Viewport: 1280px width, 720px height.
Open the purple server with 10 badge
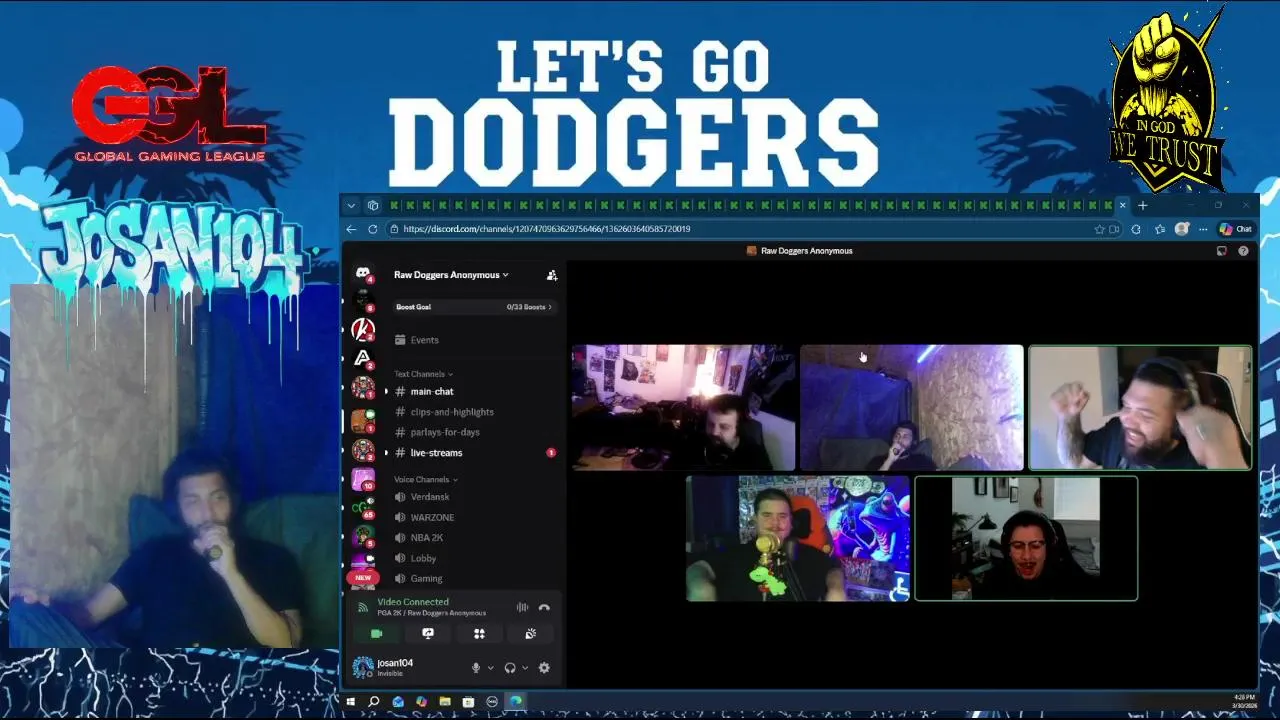coord(363,479)
